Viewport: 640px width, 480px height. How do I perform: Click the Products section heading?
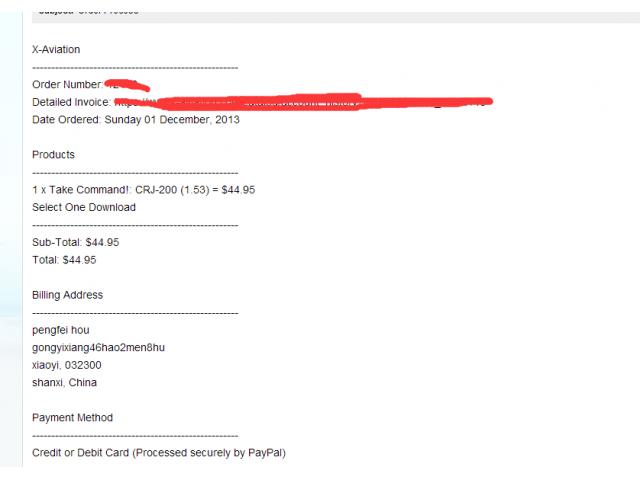click(53, 155)
